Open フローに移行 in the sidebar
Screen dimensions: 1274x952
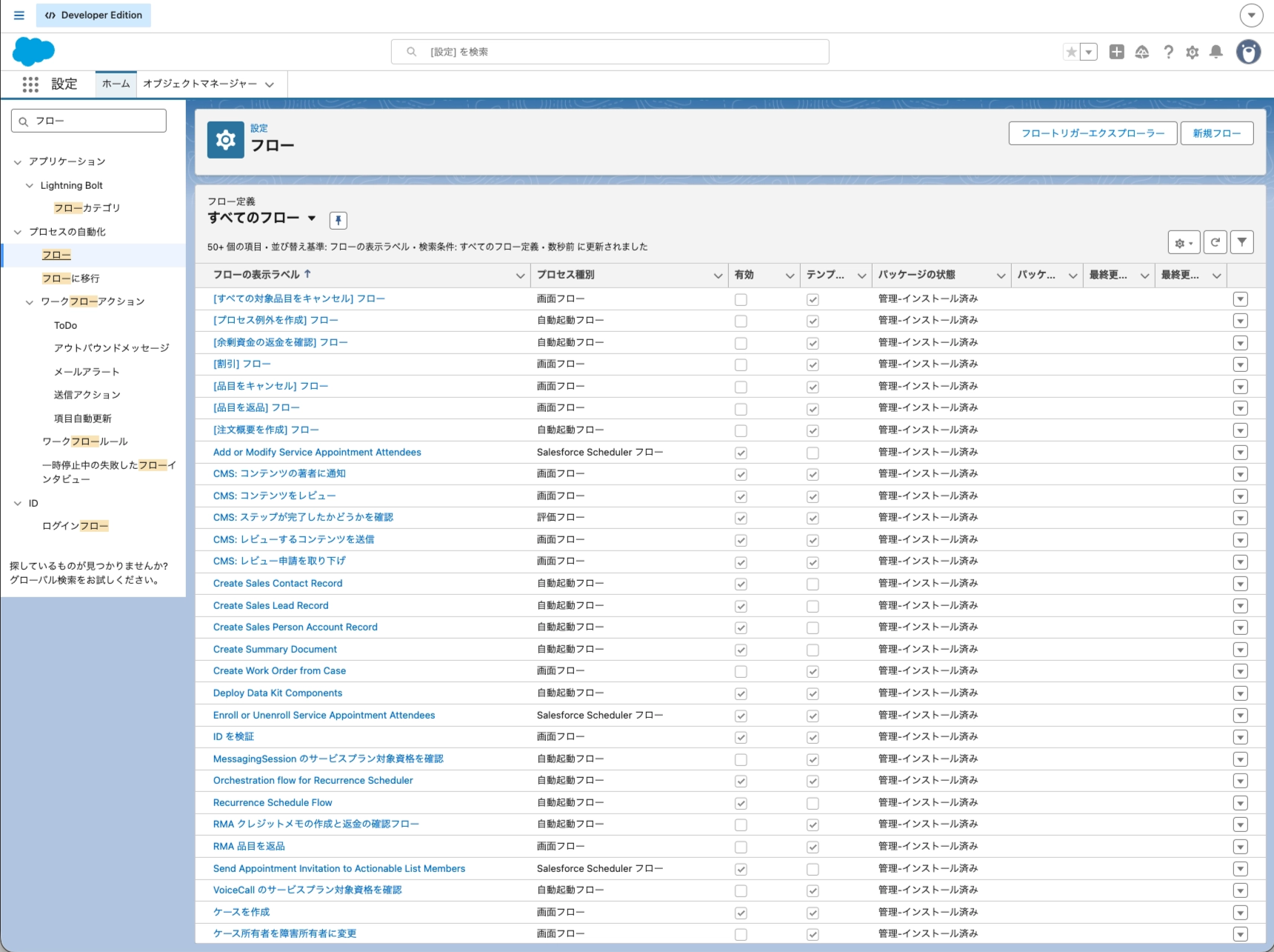71,279
